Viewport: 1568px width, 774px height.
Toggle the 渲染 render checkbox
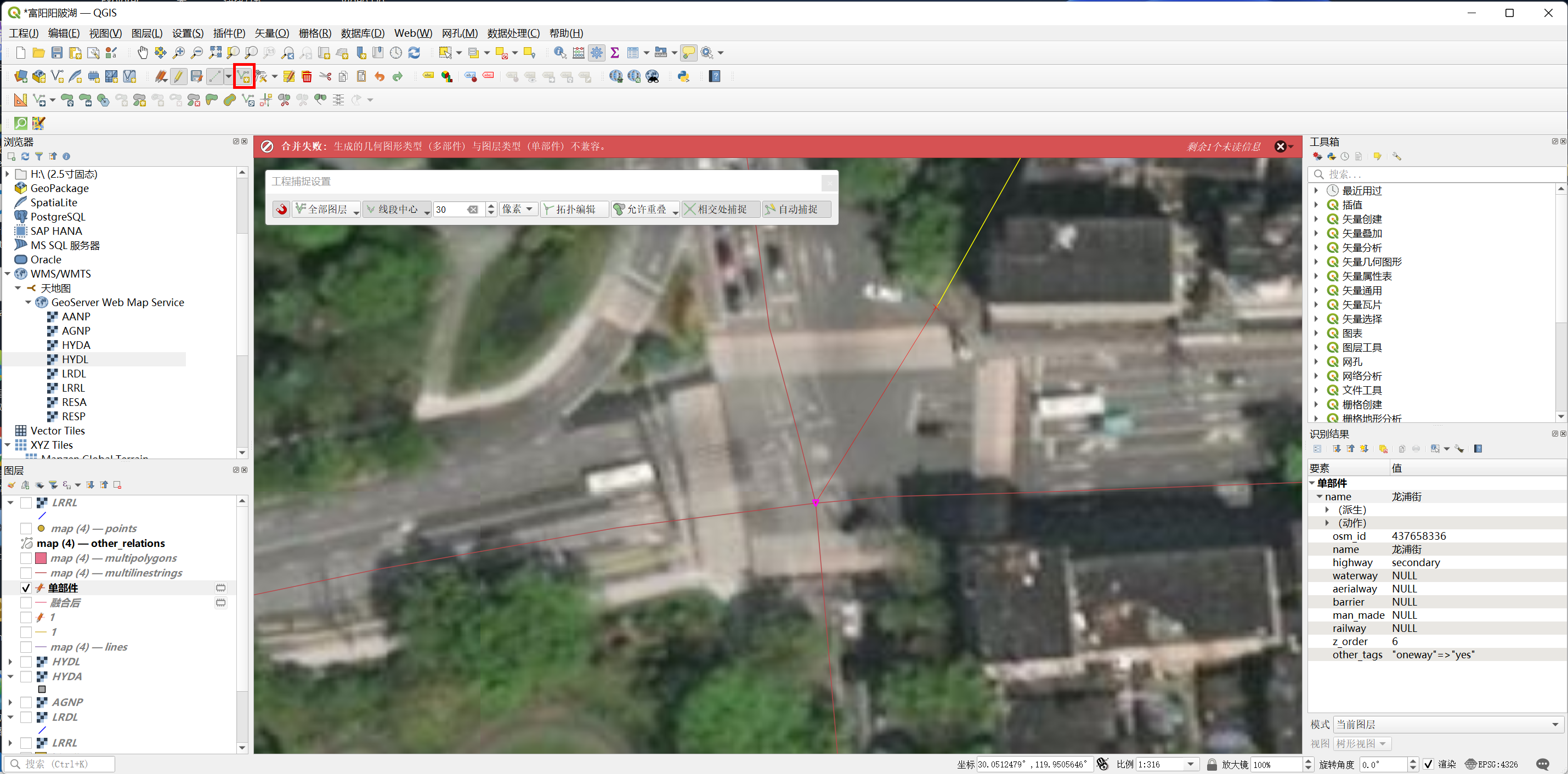click(1428, 764)
